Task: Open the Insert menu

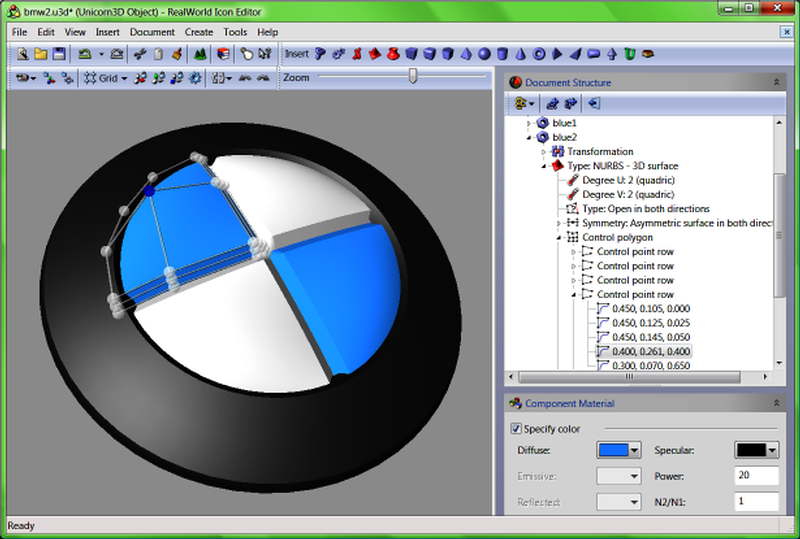Action: [x=108, y=32]
